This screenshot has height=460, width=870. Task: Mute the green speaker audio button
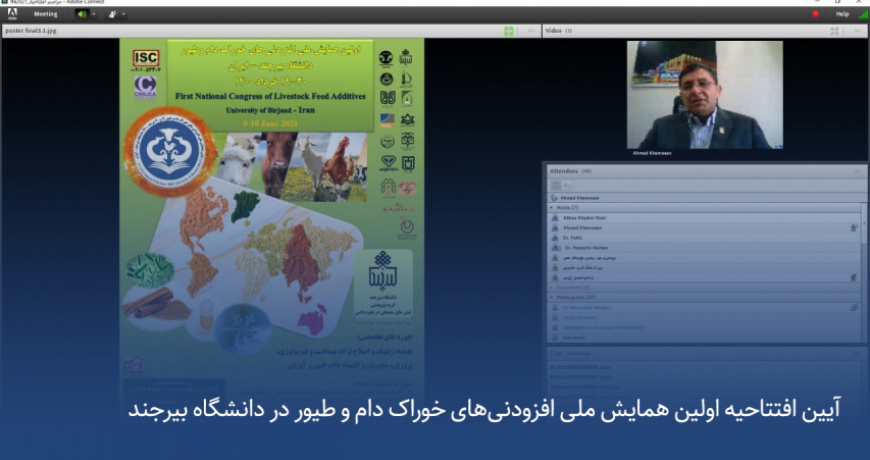tap(82, 14)
